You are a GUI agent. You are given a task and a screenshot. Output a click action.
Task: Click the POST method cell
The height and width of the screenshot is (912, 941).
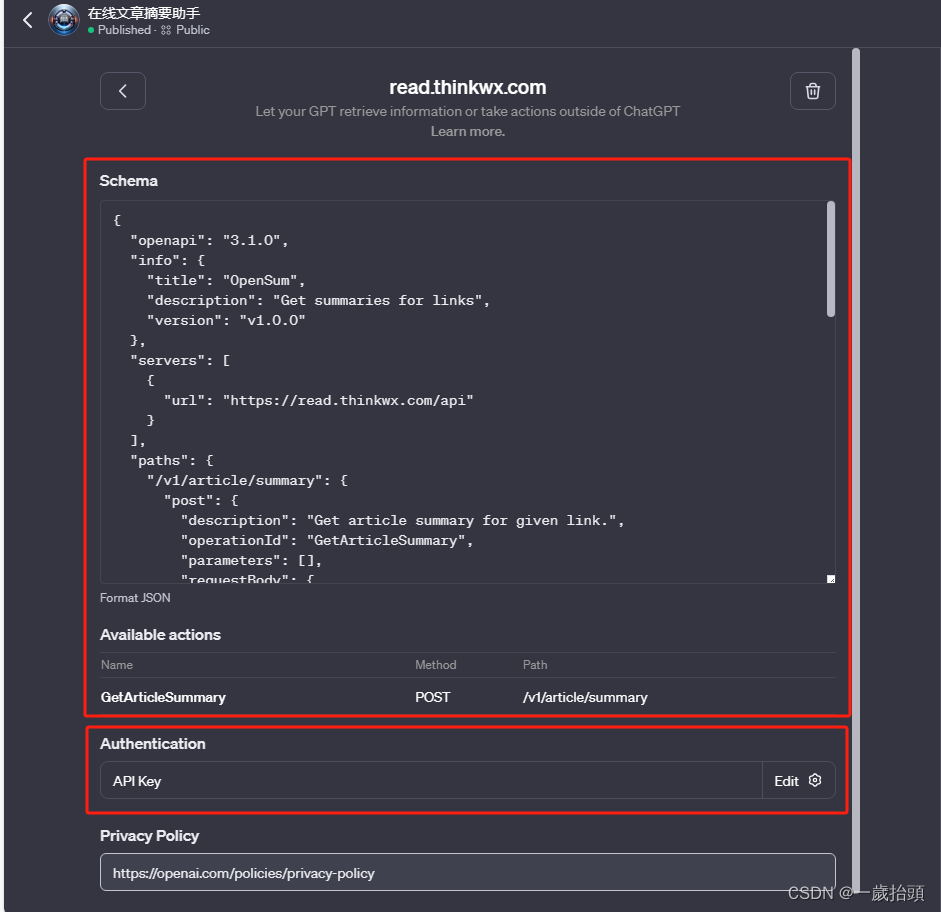tap(432, 697)
